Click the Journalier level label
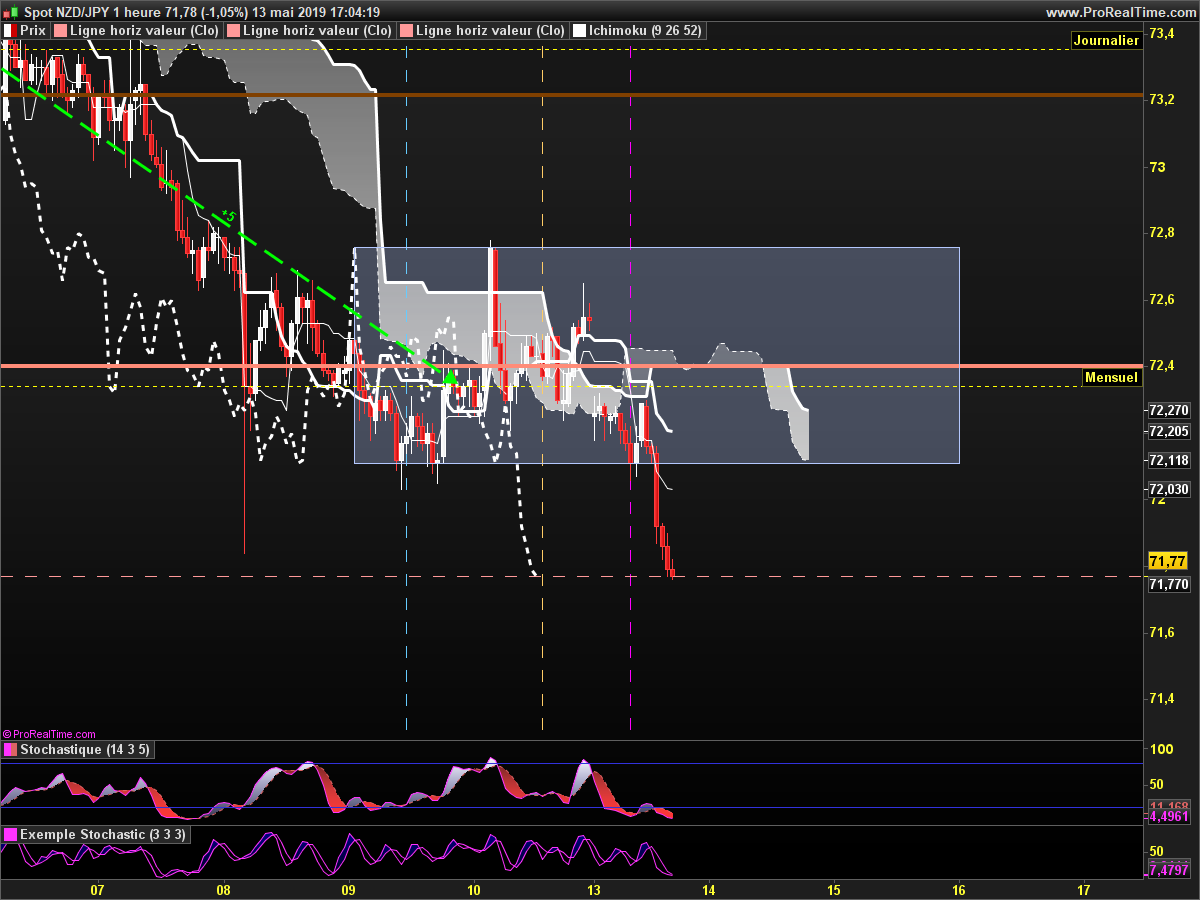The height and width of the screenshot is (900, 1200). click(1106, 41)
